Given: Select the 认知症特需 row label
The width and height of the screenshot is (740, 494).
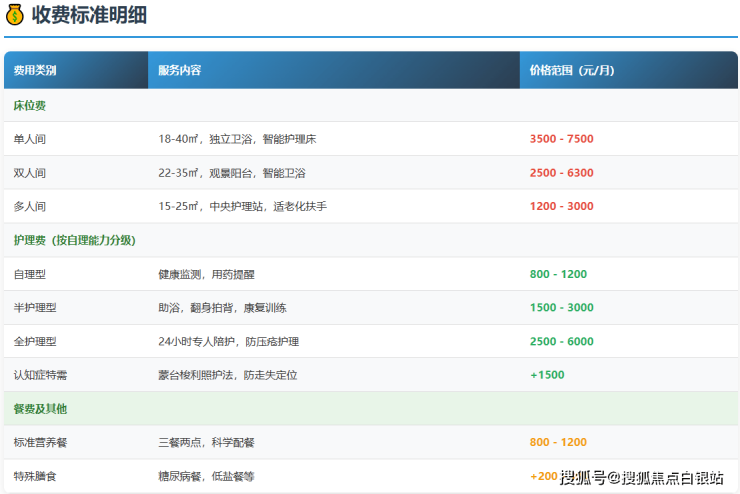Looking at the screenshot, I should 41,375.
